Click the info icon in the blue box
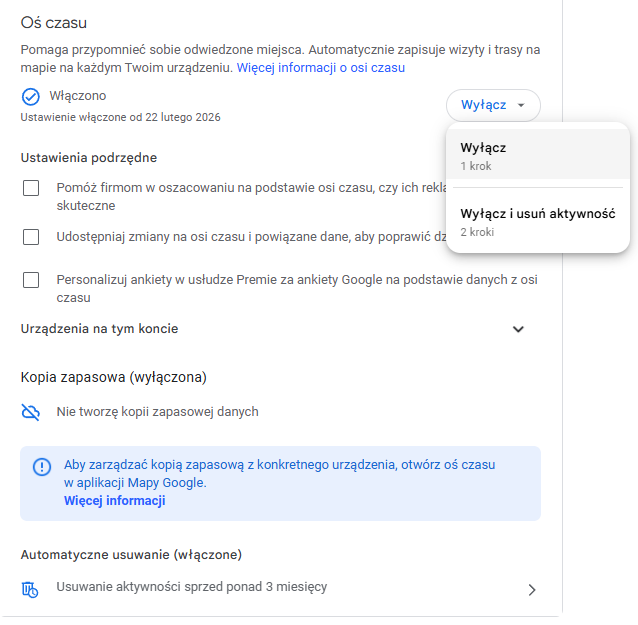The width and height of the screenshot is (638, 625). click(42, 467)
